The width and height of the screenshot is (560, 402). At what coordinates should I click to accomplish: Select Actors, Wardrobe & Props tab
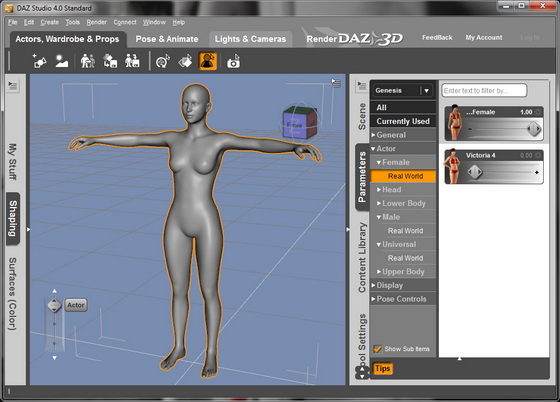pyautogui.click(x=68, y=39)
